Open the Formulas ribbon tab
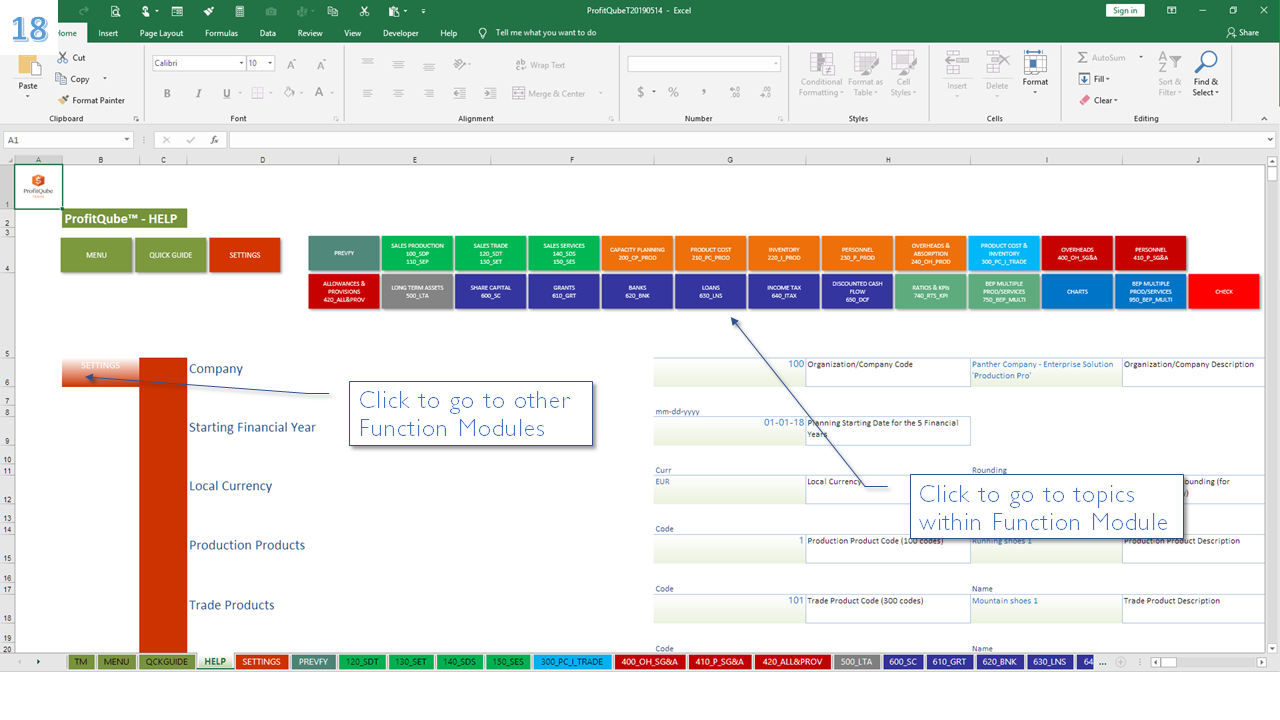 pos(221,33)
